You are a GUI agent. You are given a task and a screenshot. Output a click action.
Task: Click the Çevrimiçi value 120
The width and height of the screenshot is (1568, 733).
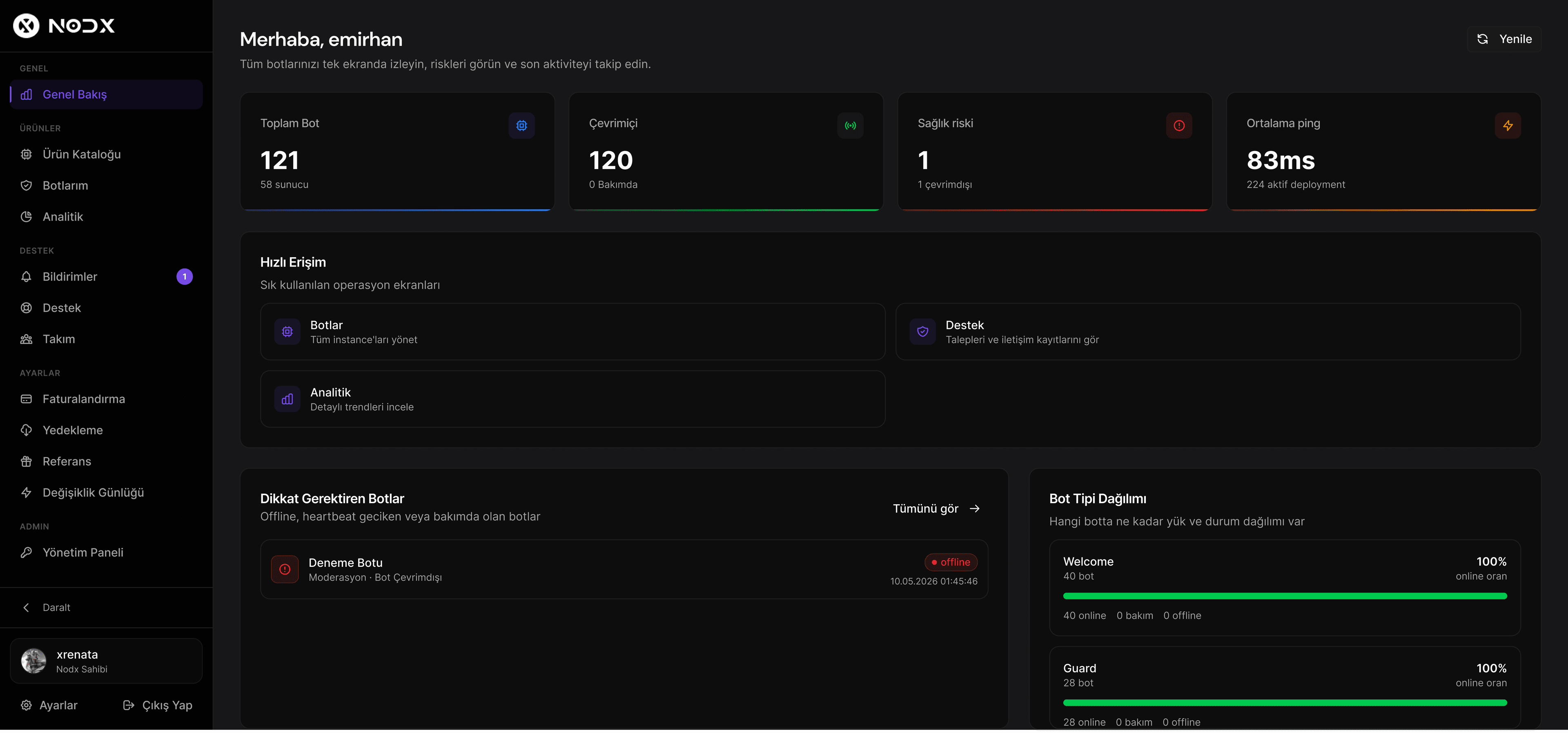pos(611,161)
